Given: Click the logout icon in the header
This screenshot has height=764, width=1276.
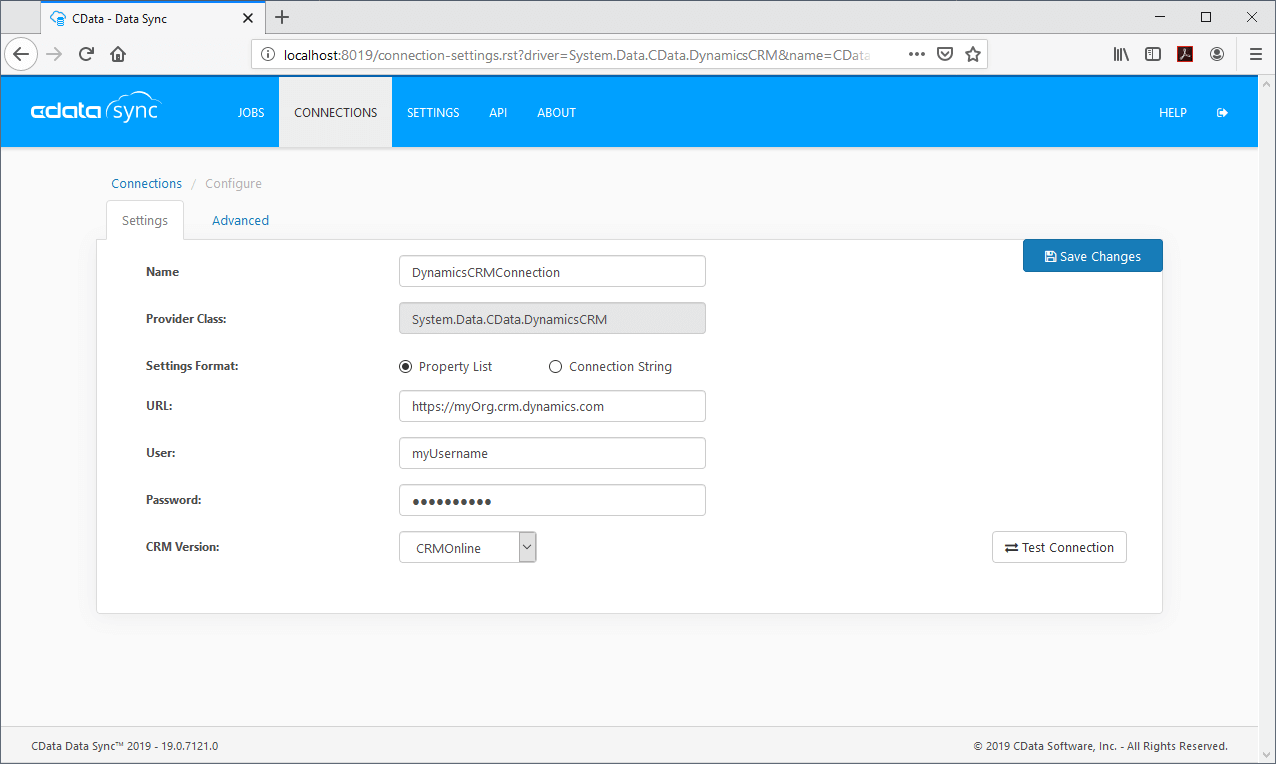Looking at the screenshot, I should click(1222, 113).
